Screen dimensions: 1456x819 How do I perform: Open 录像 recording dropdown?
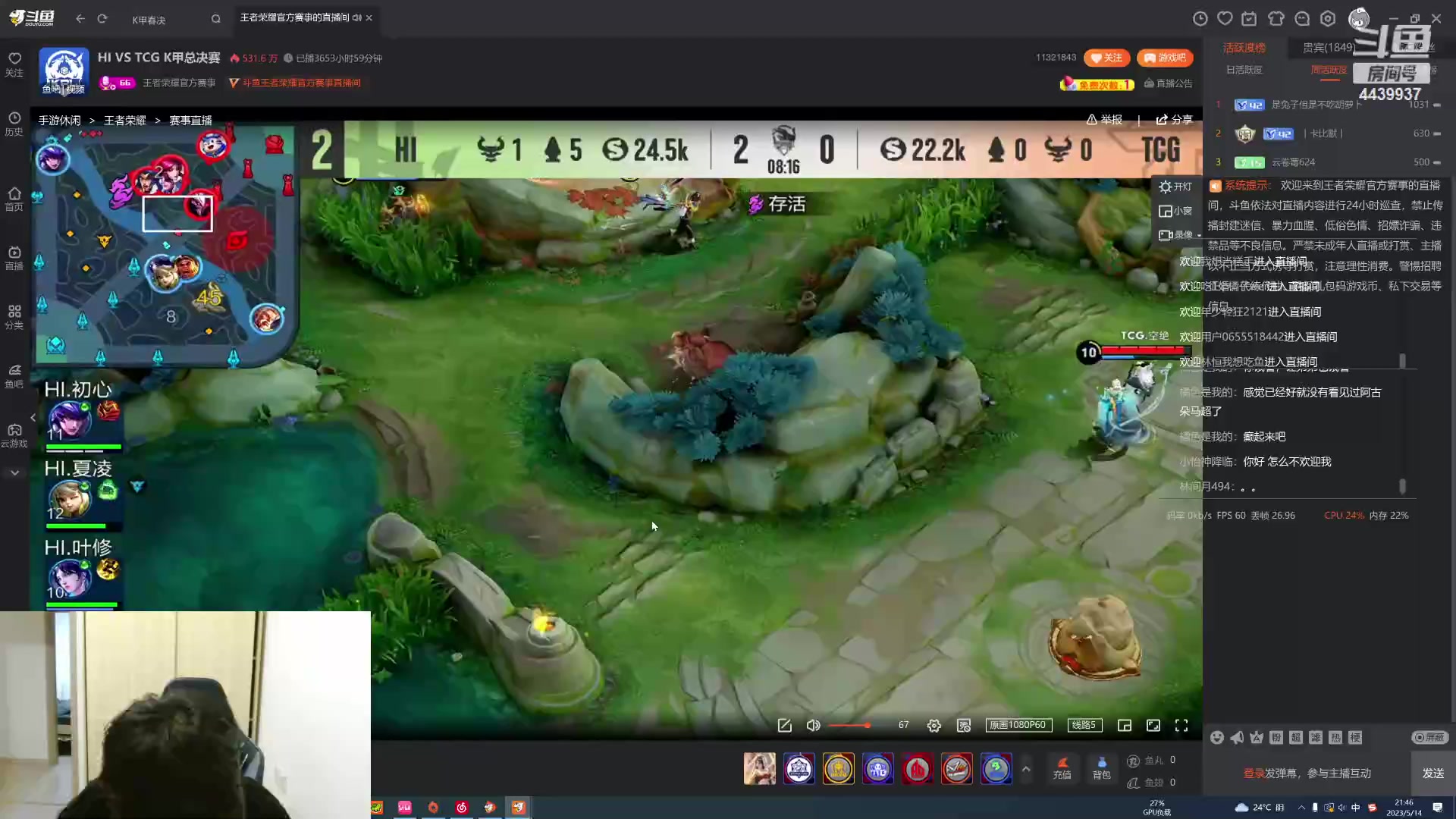coord(1179,235)
